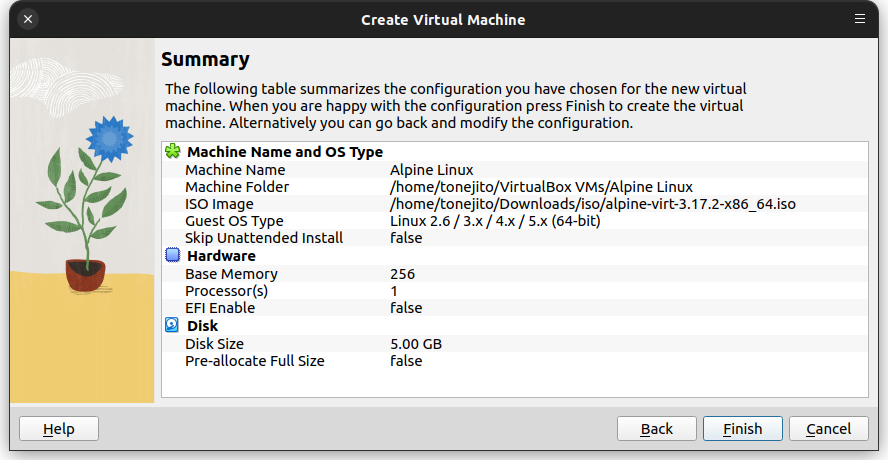Cancel the virtual machine creation

[829, 429]
